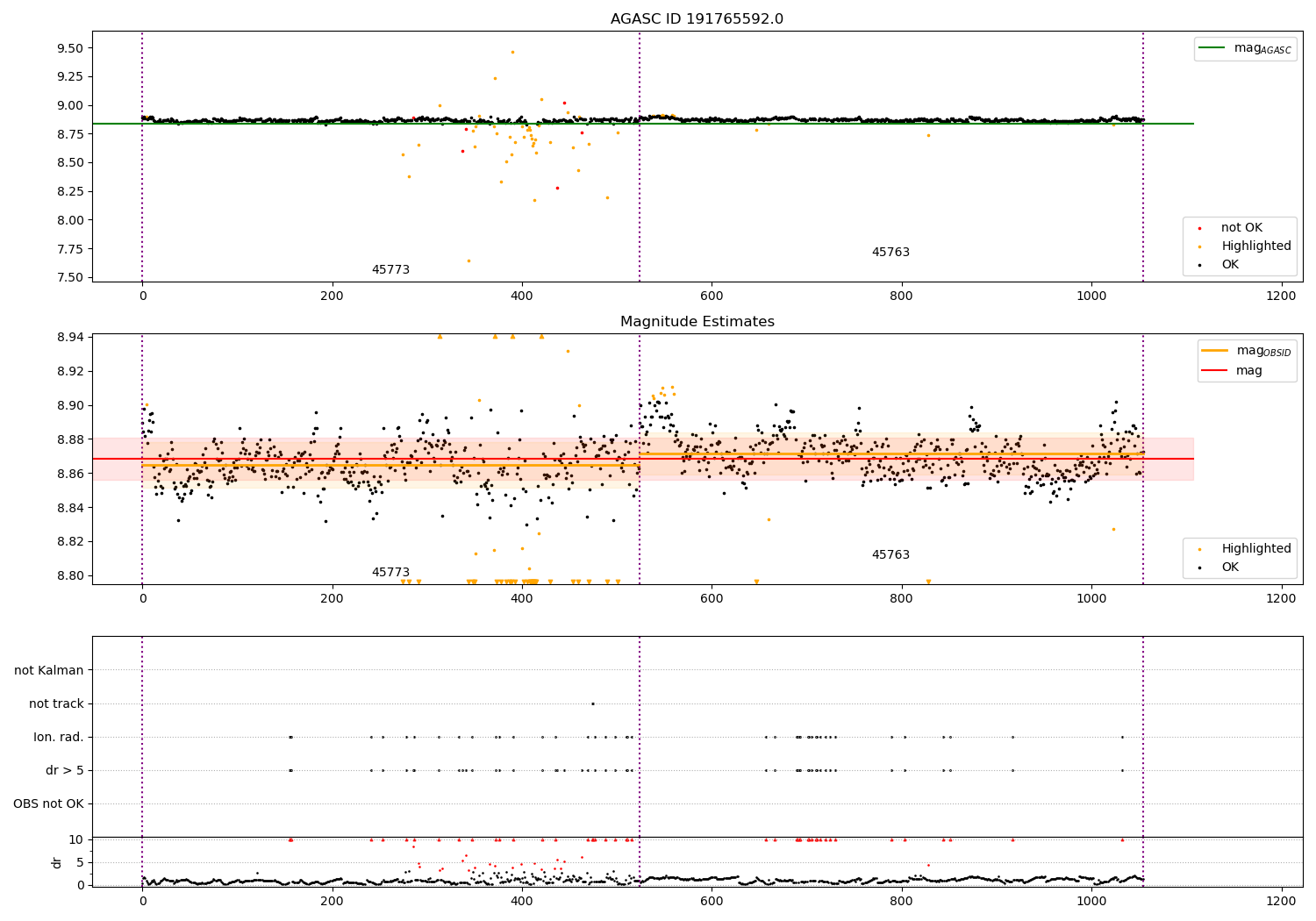
Task: Click the 5 tick on the dr axis
Action: tap(80, 862)
